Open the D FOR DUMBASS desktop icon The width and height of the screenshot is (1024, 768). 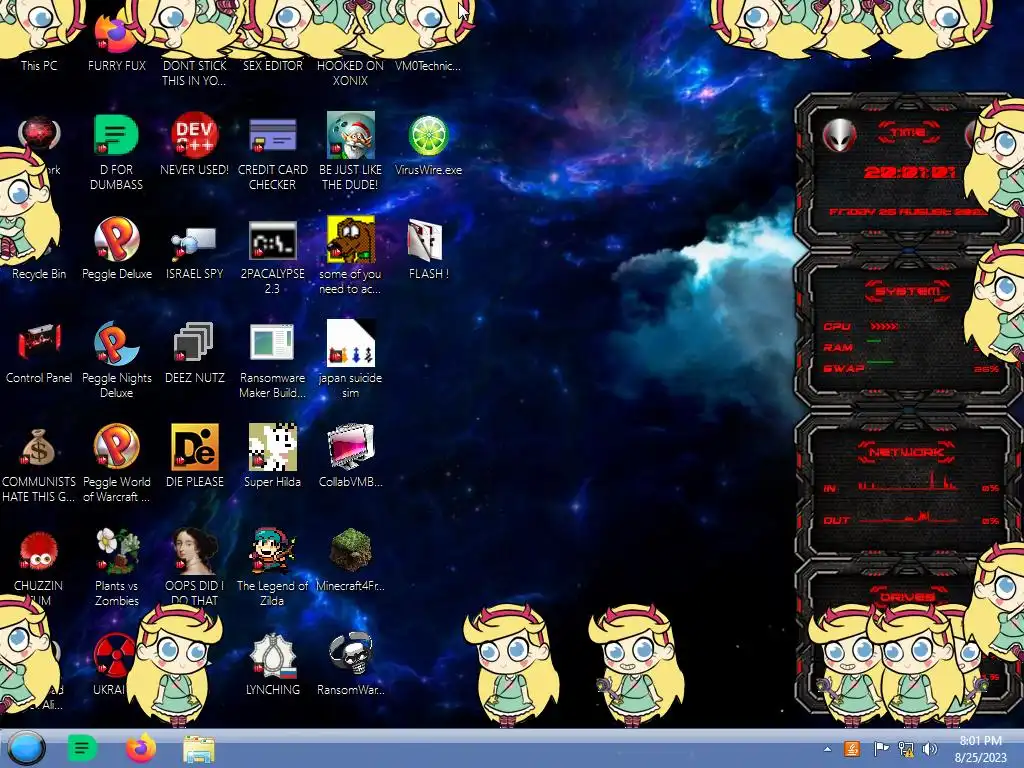point(116,135)
